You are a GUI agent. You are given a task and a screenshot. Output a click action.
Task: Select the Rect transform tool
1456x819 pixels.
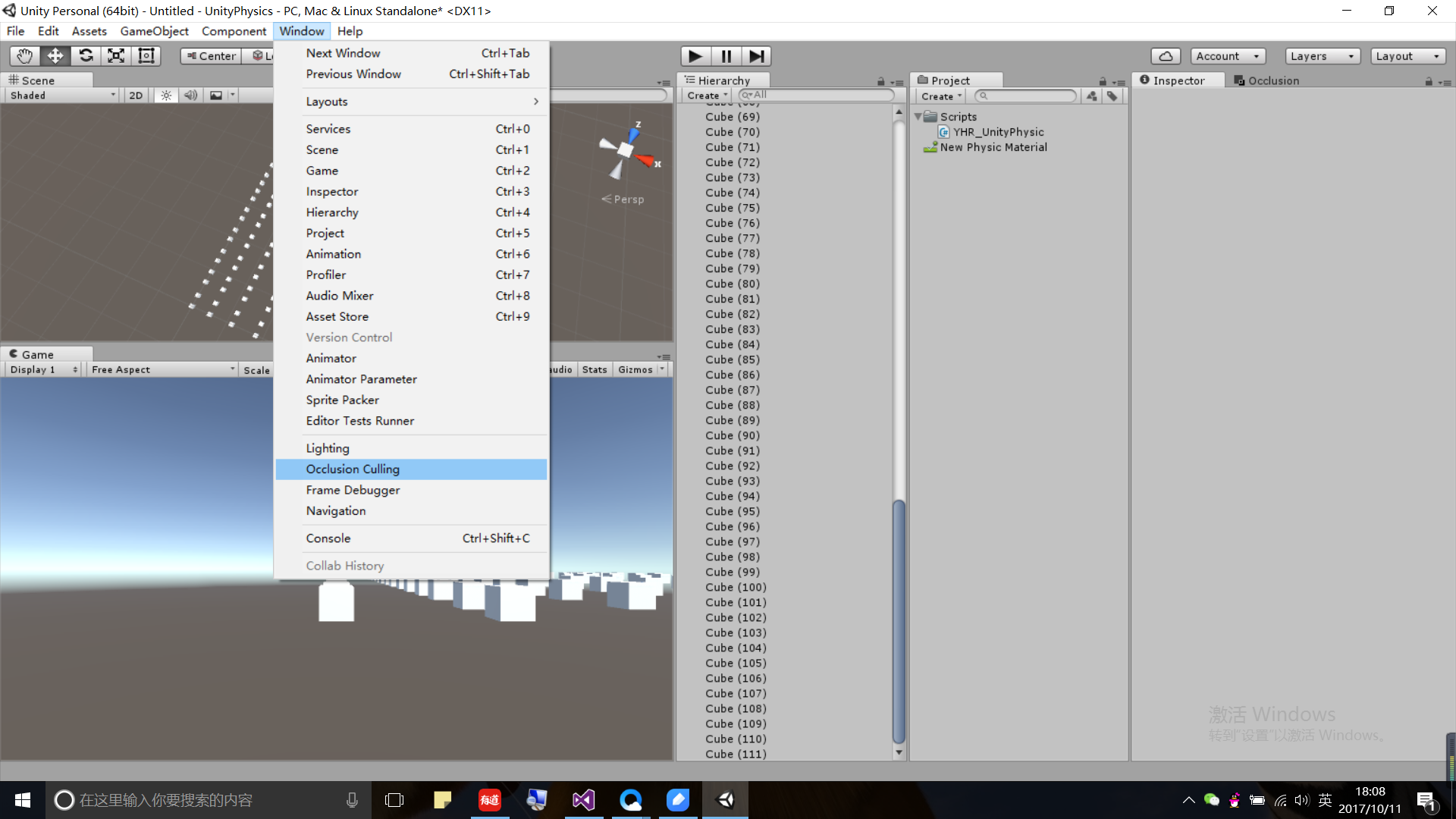click(146, 55)
